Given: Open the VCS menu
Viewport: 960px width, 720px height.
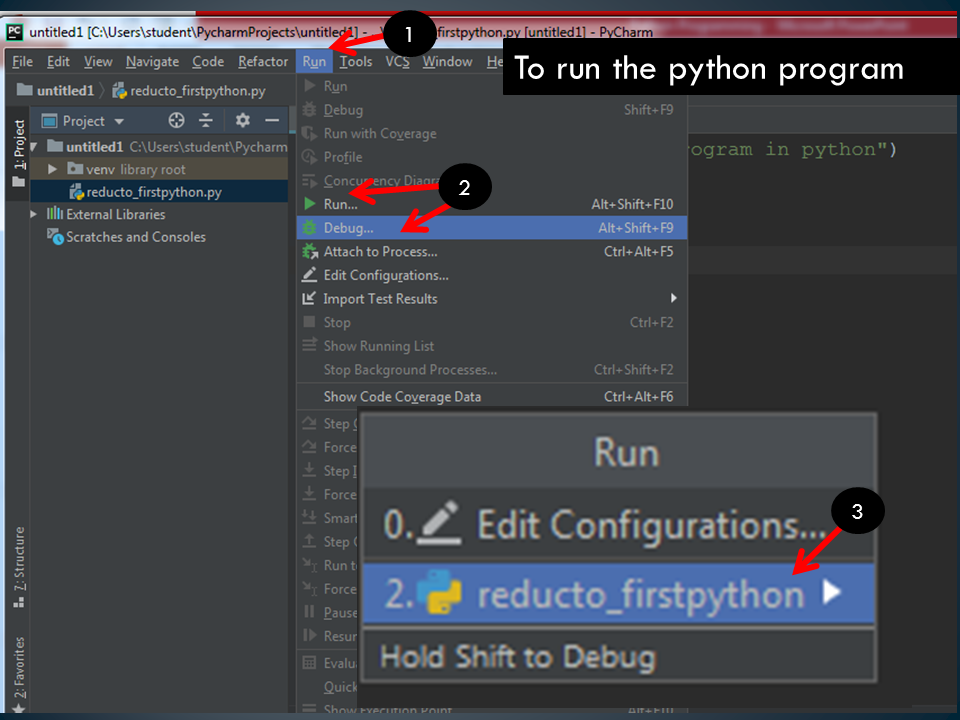Looking at the screenshot, I should tap(397, 61).
